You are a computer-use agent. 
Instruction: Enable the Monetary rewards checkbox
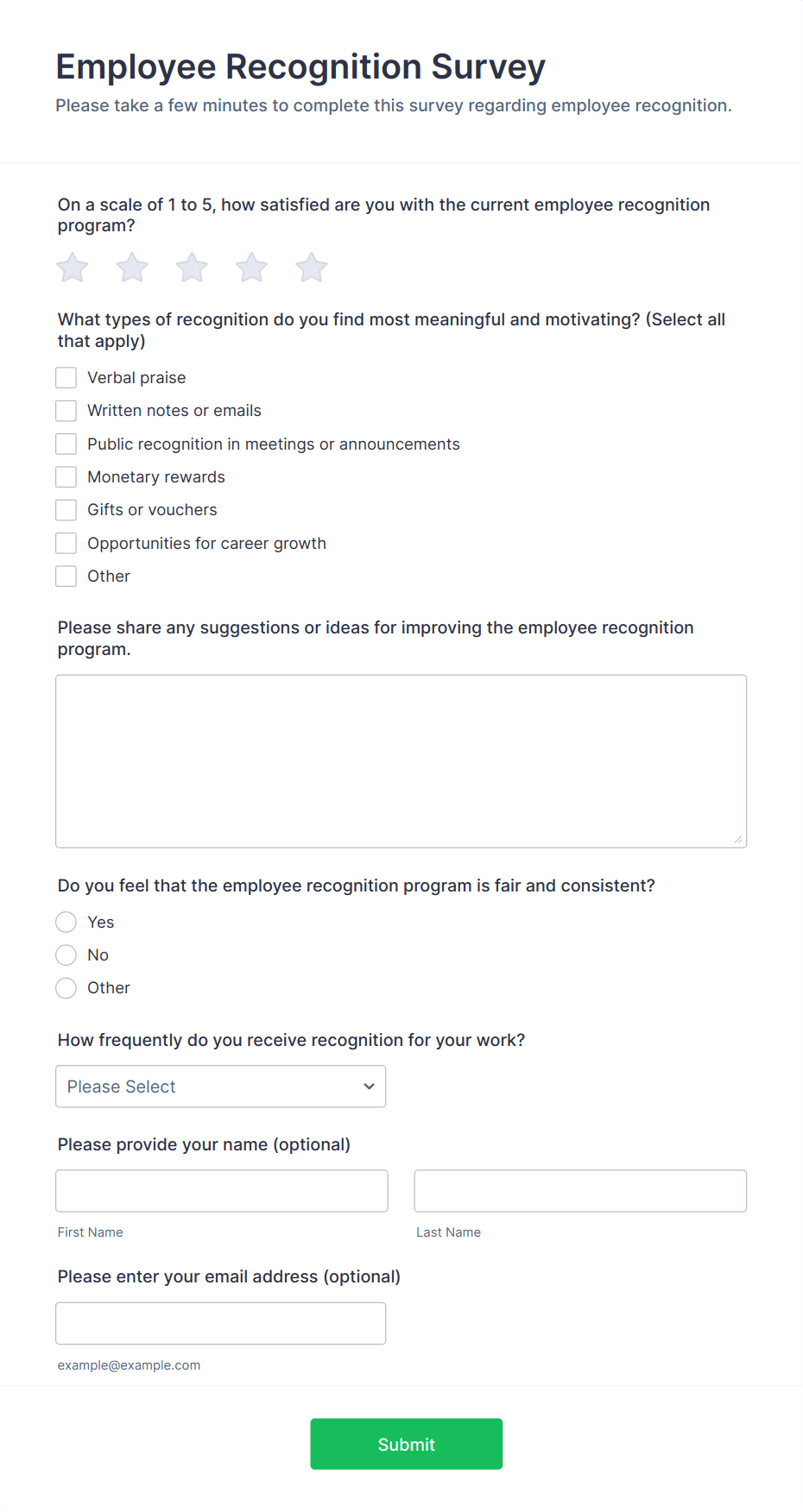point(66,477)
